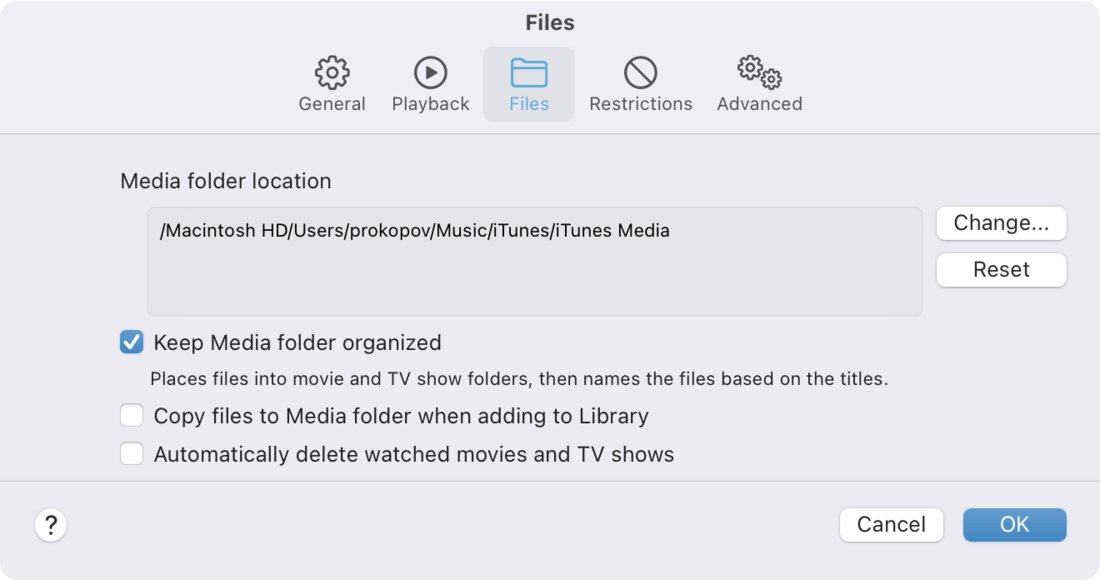Confirm settings with the OK button
1100x580 pixels.
coord(1014,525)
